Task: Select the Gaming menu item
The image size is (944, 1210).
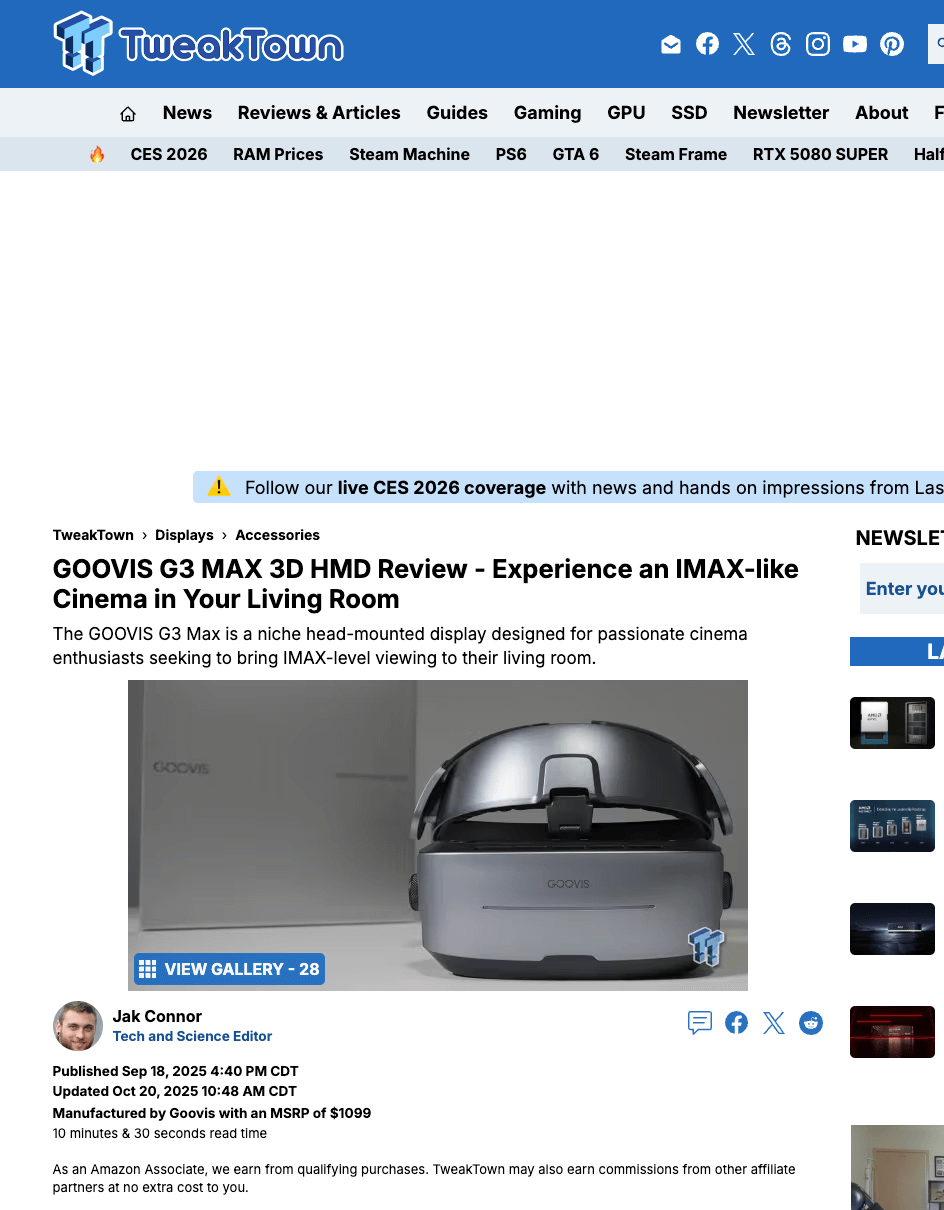Action: click(x=547, y=113)
